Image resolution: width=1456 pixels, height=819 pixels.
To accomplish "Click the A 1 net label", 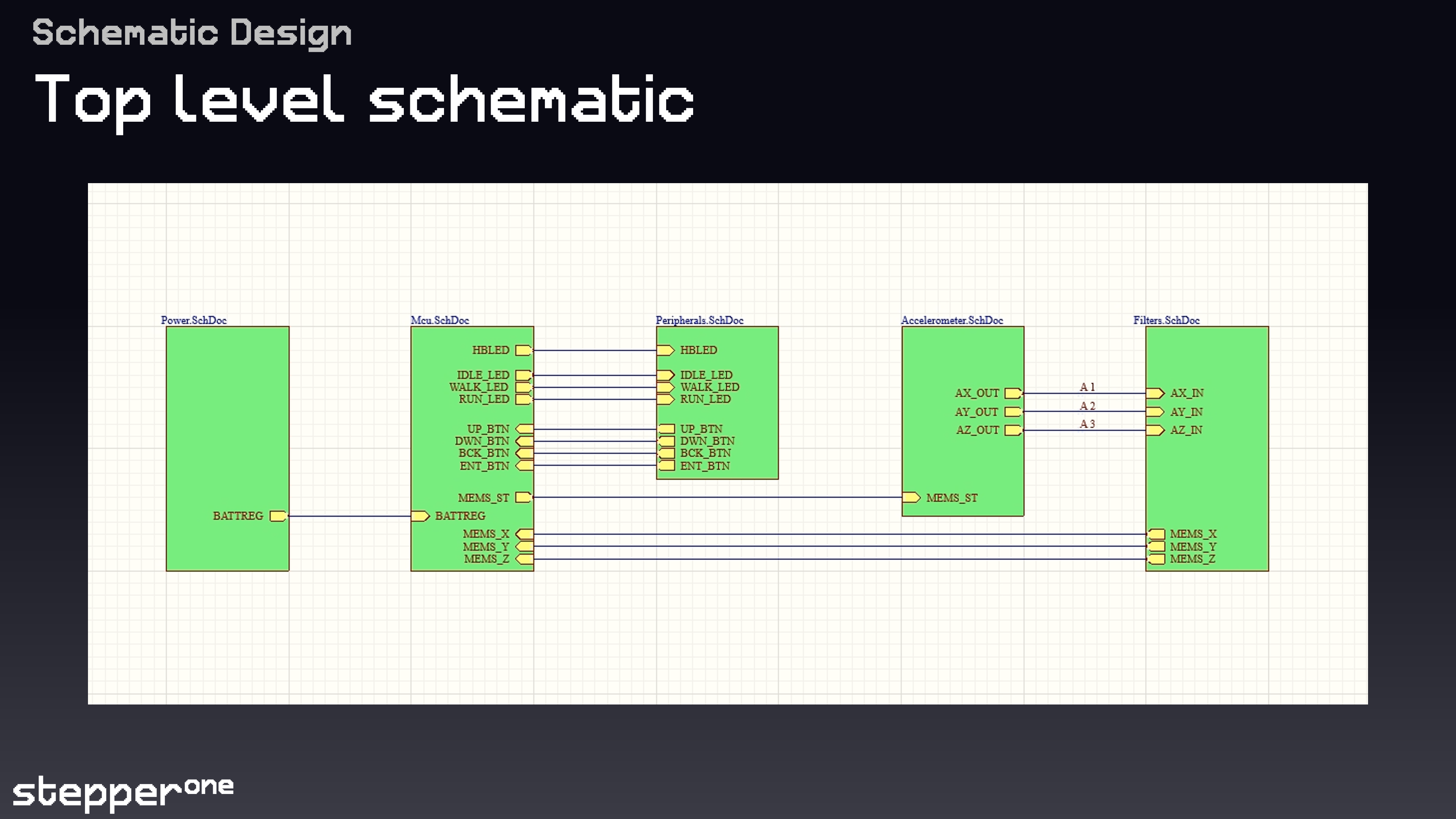I will 1087,387.
